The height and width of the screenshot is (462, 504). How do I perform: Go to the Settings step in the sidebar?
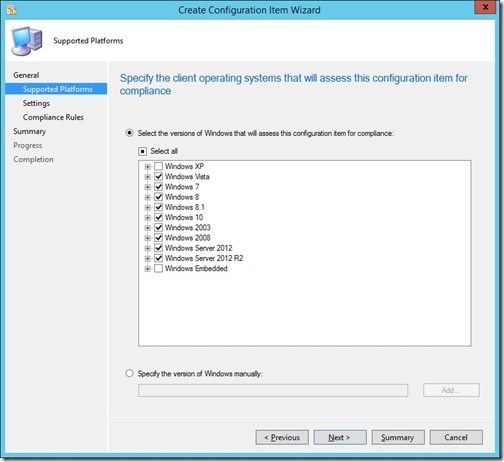tap(36, 103)
